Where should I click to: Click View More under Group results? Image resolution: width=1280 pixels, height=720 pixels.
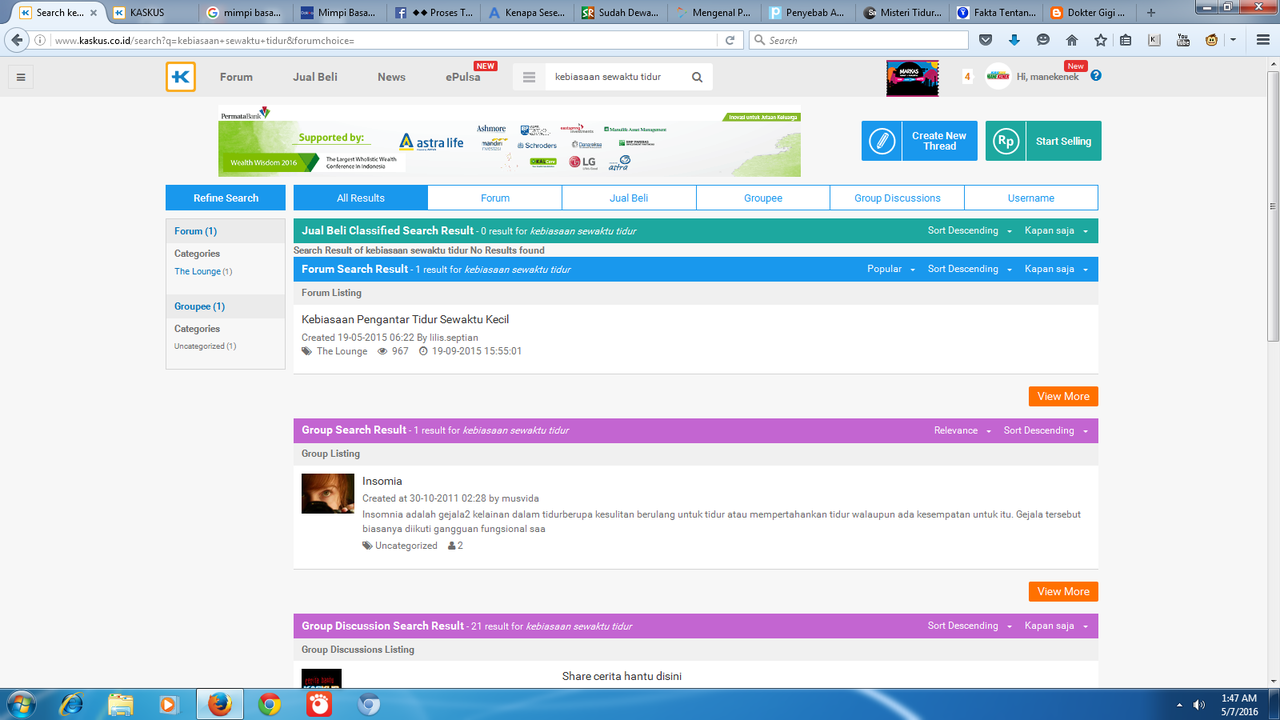pos(1063,592)
